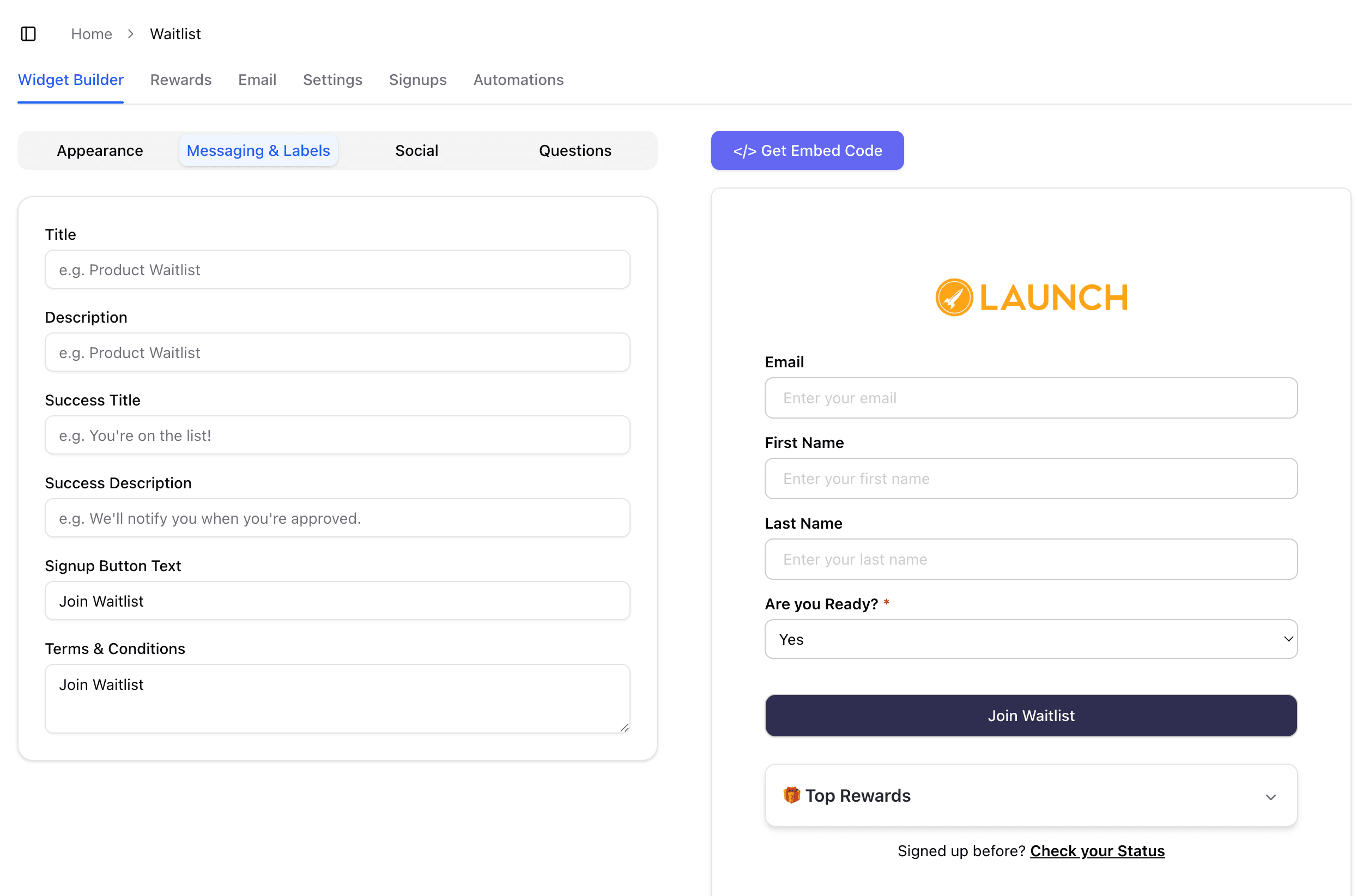Navigate to Home breadcrumb
1369x896 pixels.
[x=92, y=34]
